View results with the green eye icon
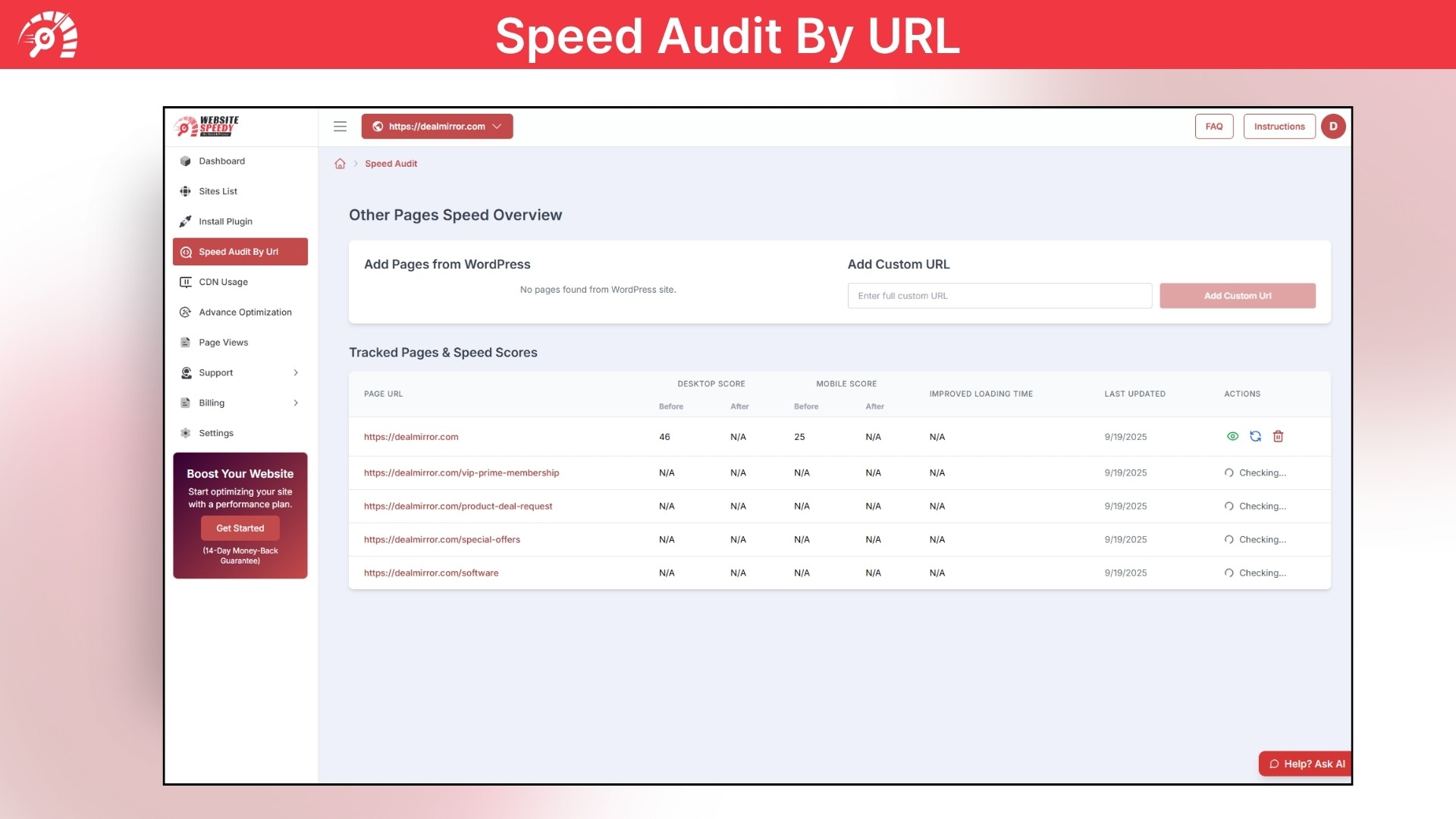1456x819 pixels. coord(1232,436)
